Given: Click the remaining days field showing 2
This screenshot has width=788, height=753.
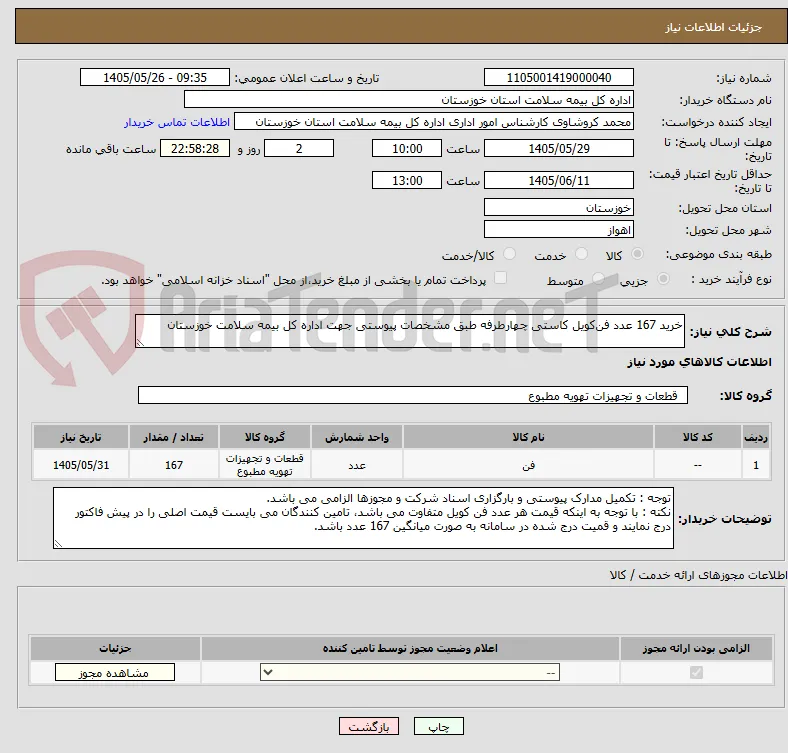Looking at the screenshot, I should point(299,149).
